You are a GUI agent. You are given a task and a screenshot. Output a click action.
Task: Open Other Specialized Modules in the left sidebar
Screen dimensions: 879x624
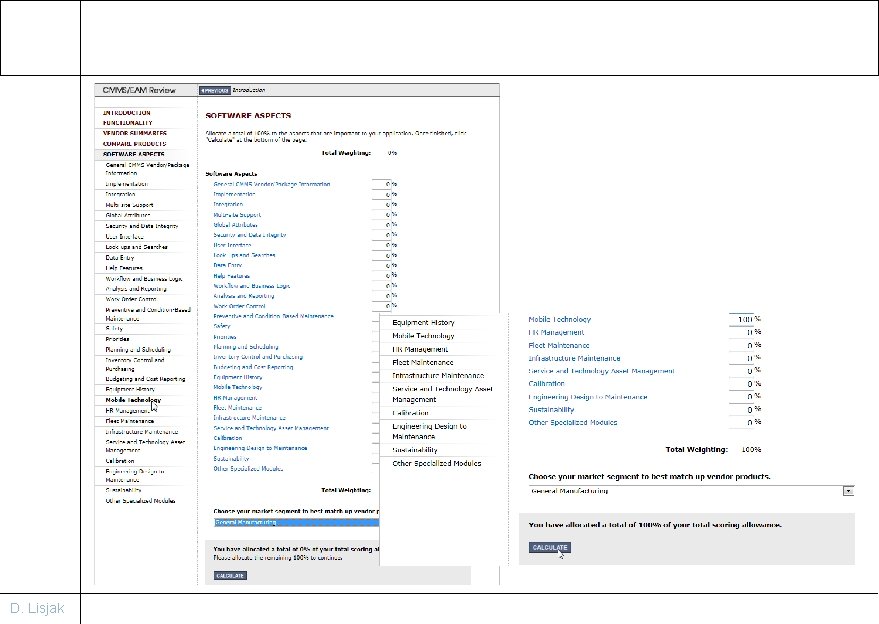(140, 501)
